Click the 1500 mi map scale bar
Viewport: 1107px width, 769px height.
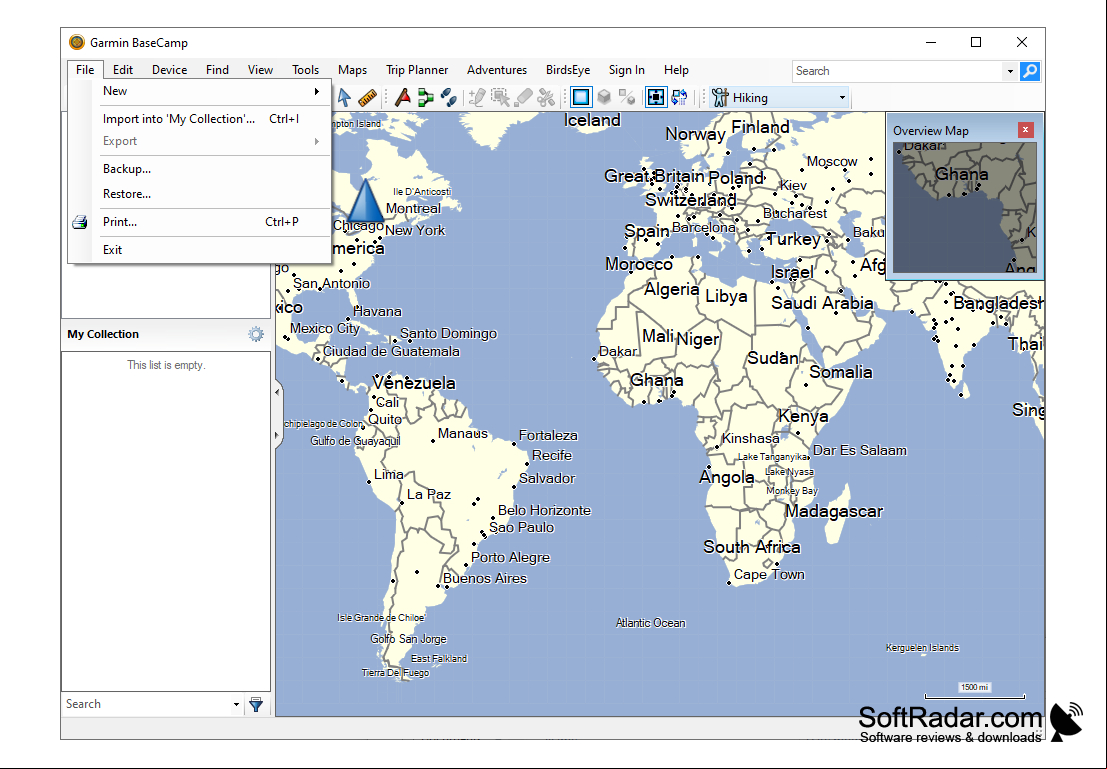pyautogui.click(x=974, y=691)
